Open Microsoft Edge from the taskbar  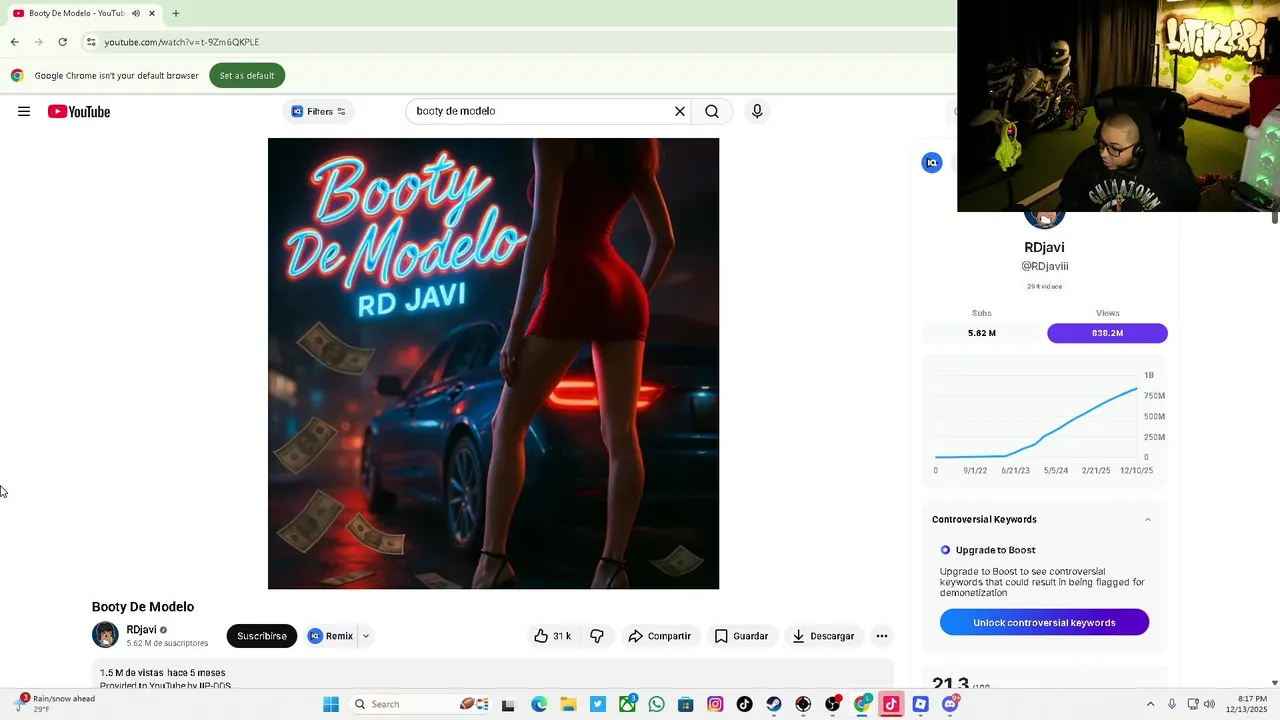pyautogui.click(x=538, y=704)
